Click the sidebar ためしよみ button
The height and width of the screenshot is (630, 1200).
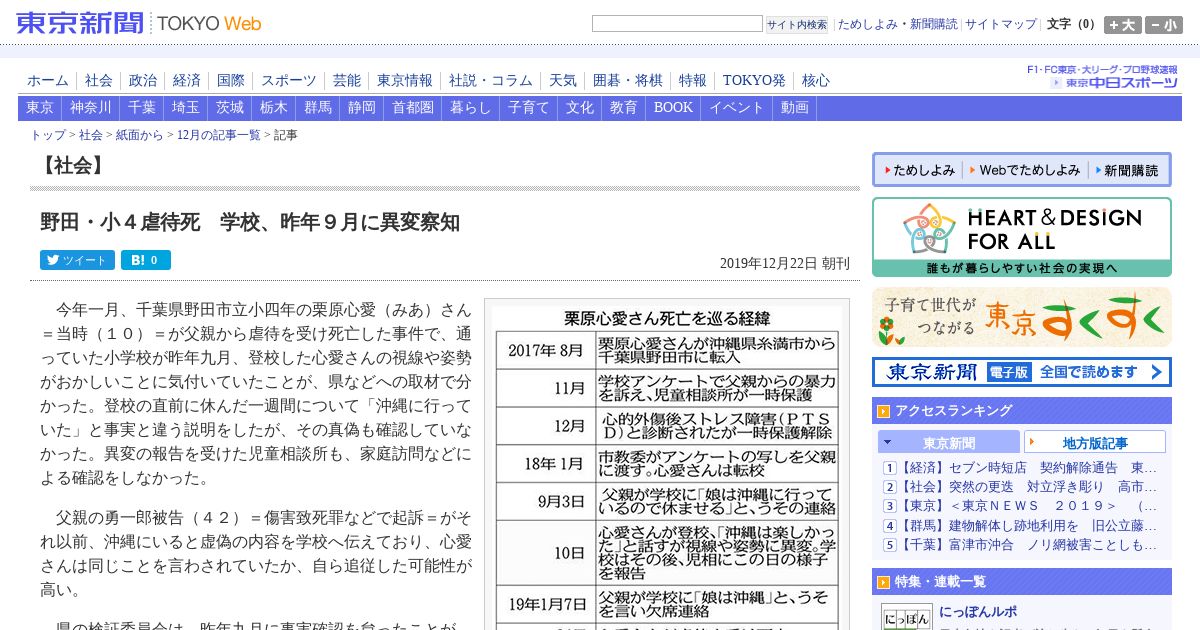[x=918, y=170]
